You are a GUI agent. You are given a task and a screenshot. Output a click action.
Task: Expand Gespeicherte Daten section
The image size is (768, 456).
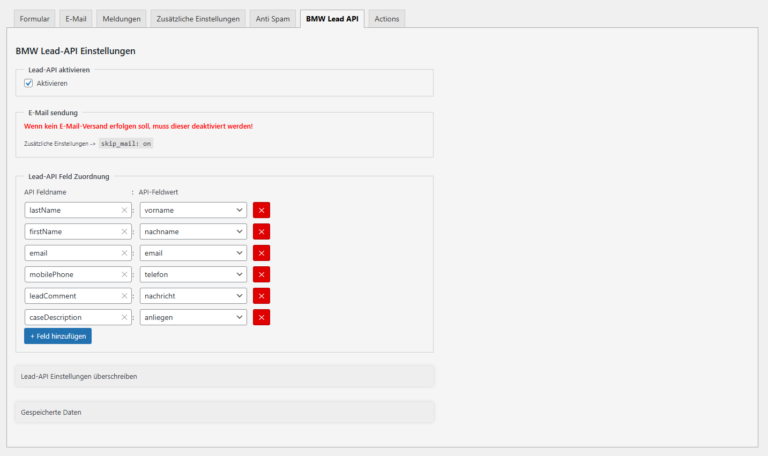(x=224, y=412)
